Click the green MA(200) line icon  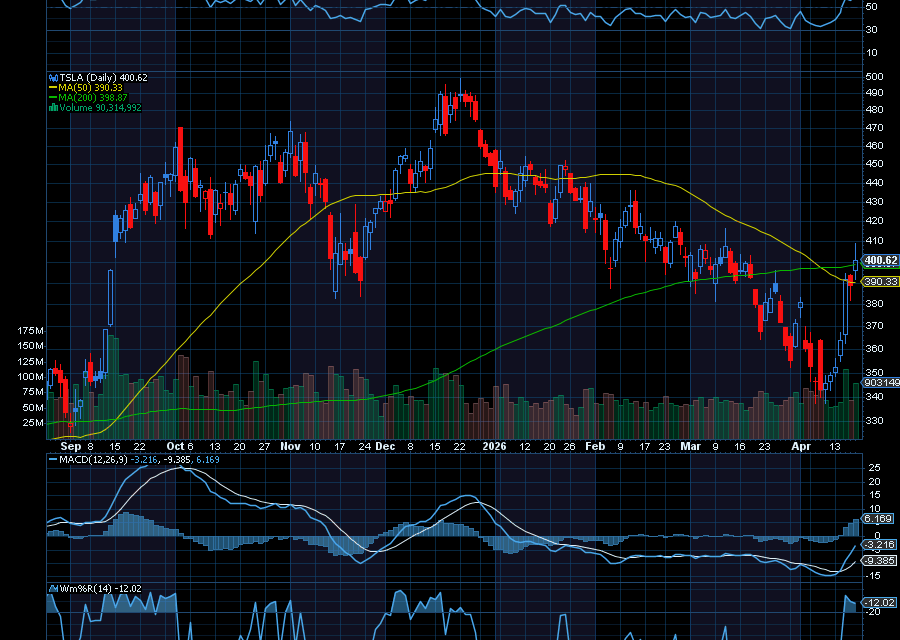point(53,96)
